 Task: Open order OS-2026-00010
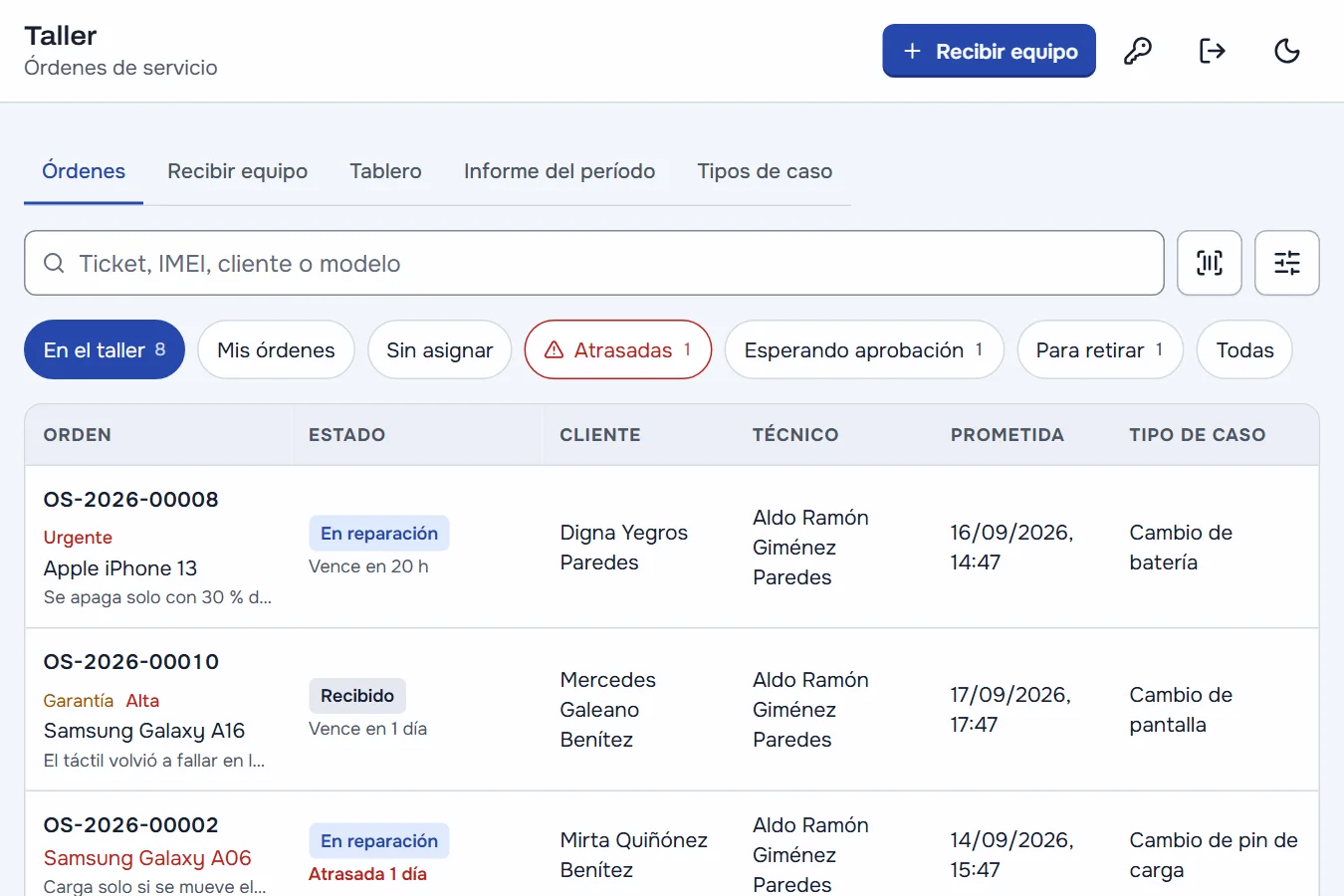pos(131,662)
